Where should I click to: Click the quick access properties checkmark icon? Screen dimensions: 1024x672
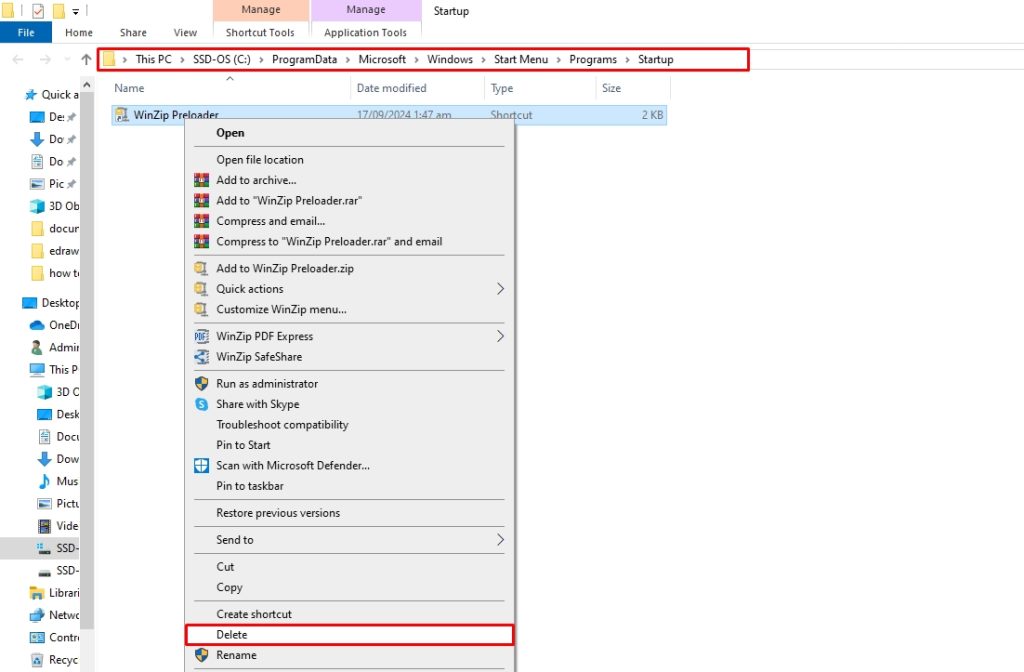click(38, 10)
